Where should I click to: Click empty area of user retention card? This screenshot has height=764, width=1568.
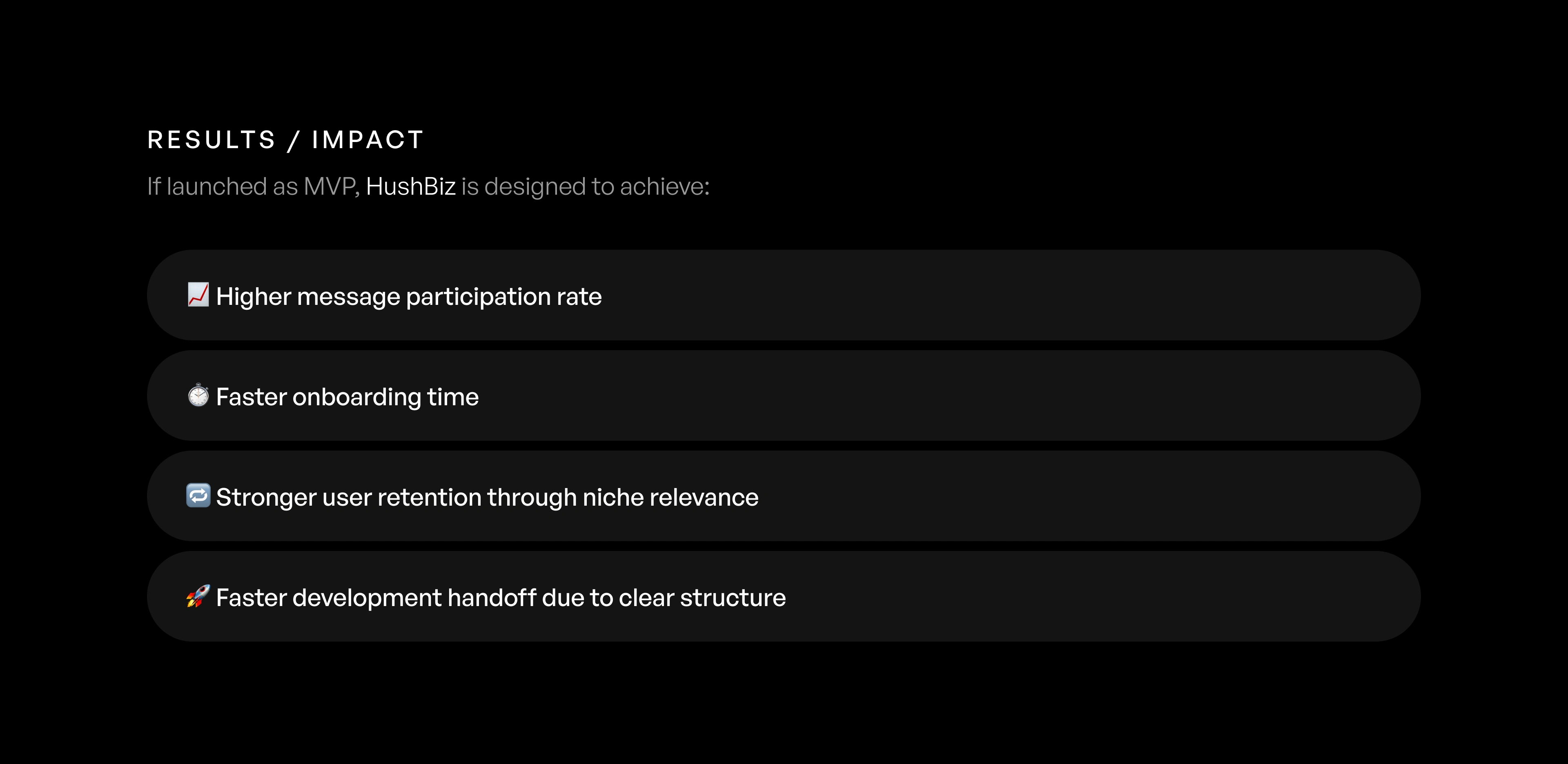point(1089,496)
